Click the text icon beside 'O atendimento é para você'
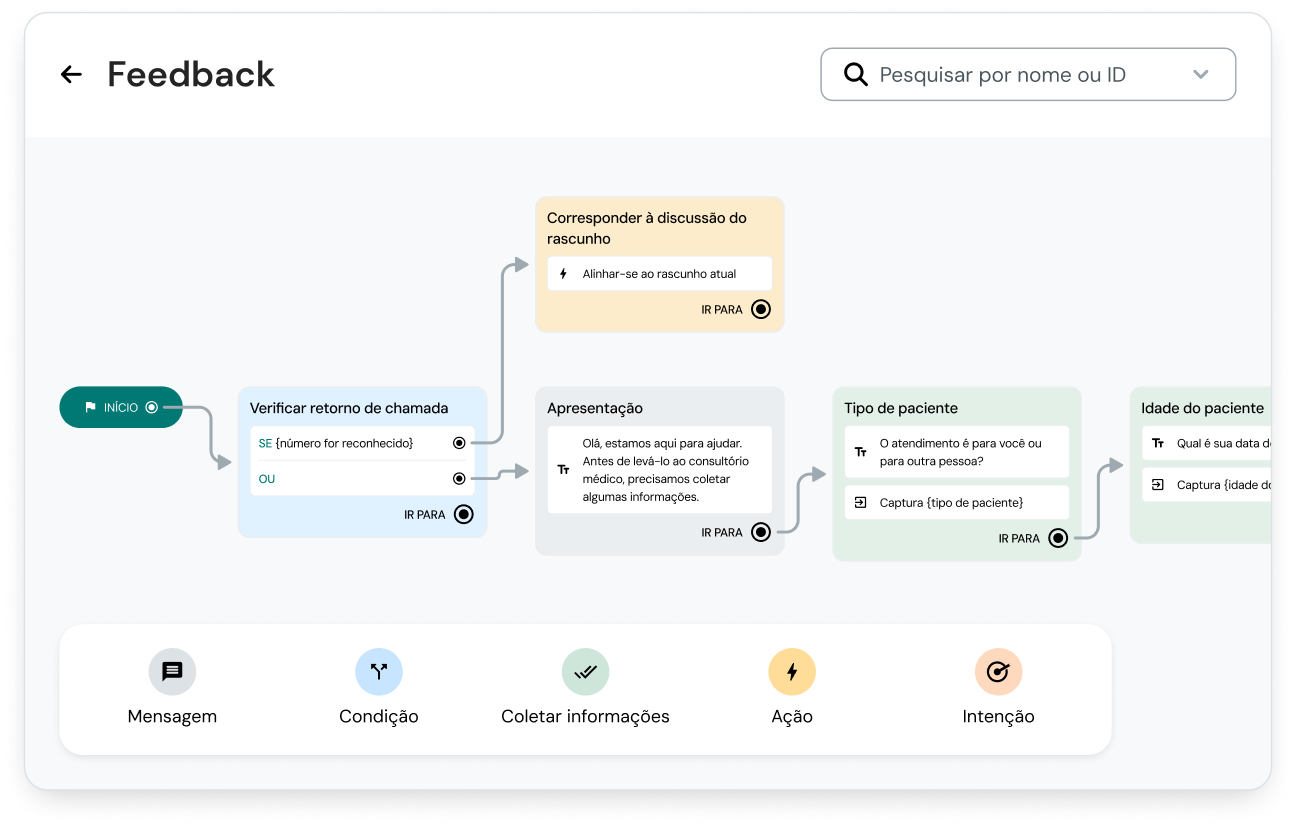The image size is (1296, 827). click(860, 452)
